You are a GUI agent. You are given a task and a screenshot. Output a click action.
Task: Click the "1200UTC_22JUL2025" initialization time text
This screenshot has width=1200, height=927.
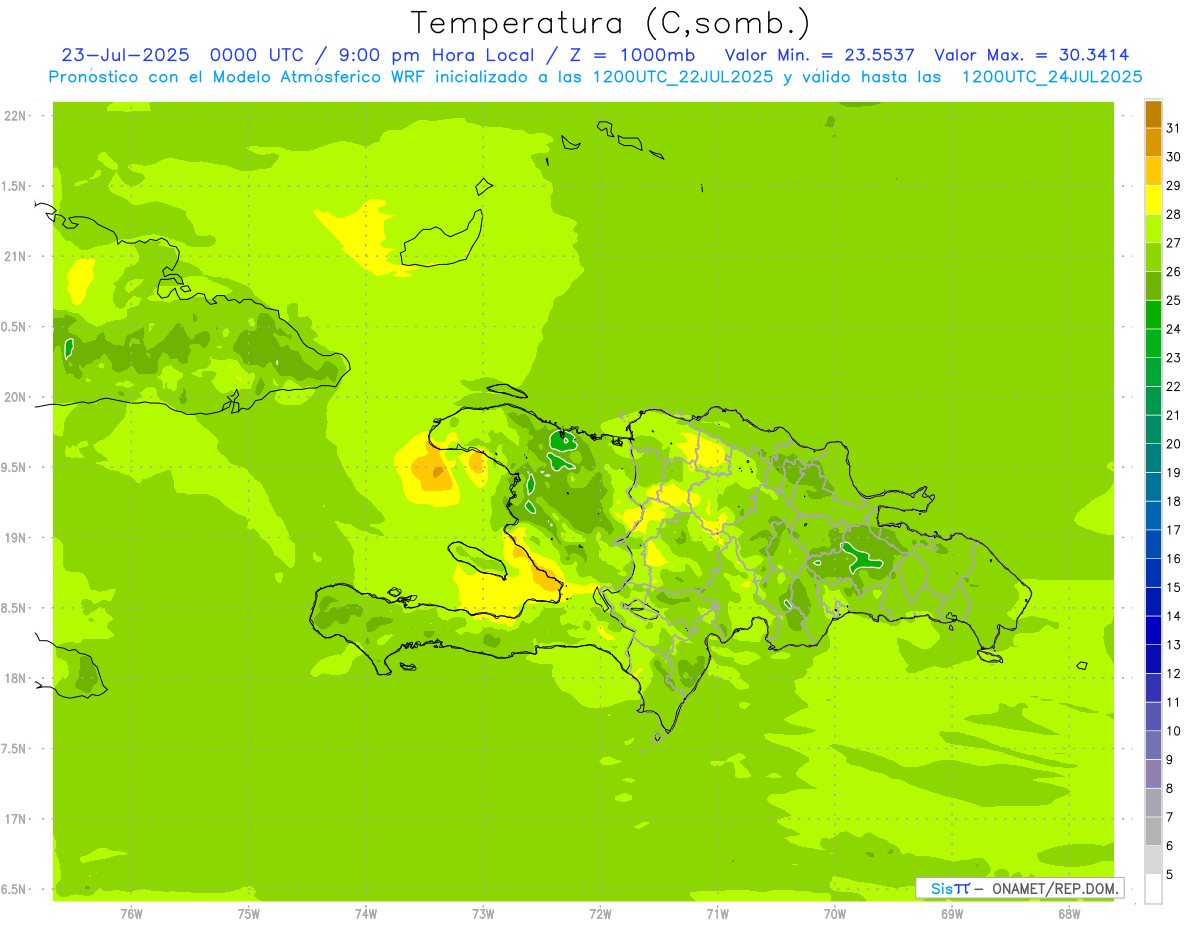point(684,77)
